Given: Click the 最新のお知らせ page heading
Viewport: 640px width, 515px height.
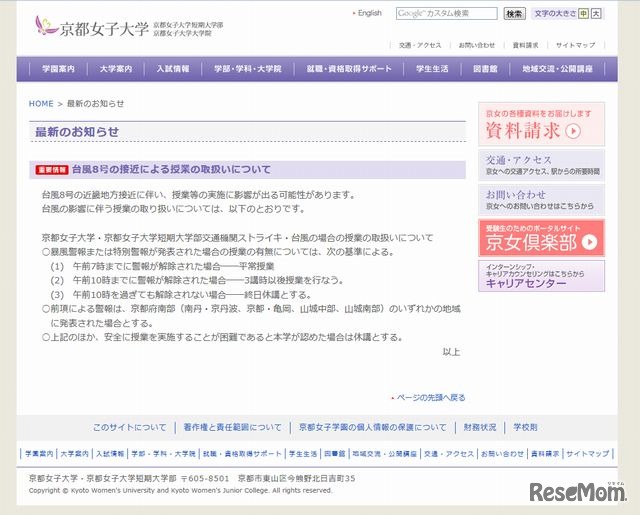Looking at the screenshot, I should [77, 132].
